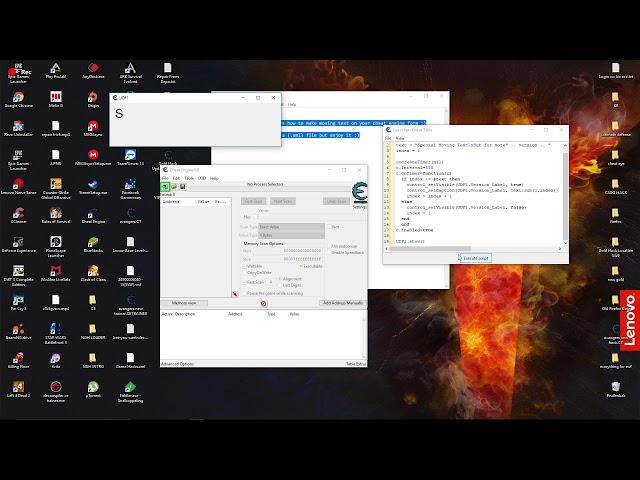The image size is (640, 480).
Task: Click the Address column header in the results list
Action: coord(171,202)
